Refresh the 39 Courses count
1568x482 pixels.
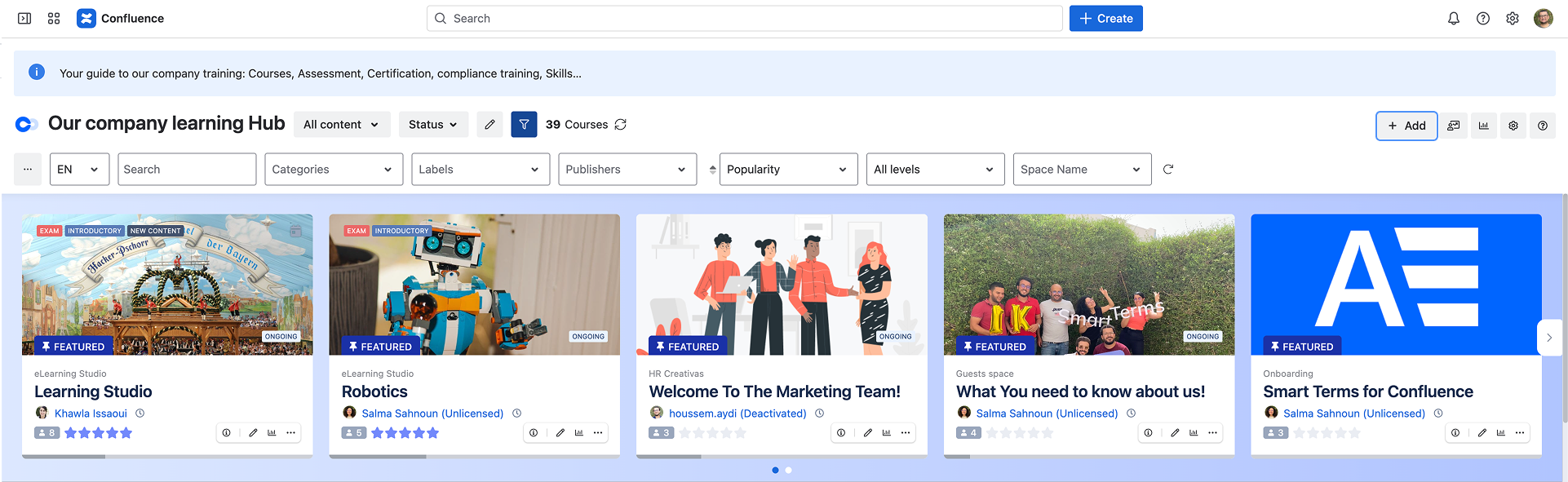tap(621, 125)
